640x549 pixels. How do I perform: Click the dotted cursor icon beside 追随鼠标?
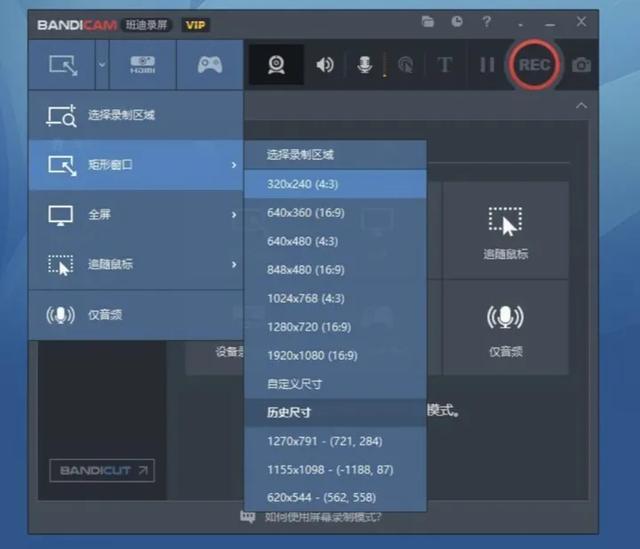tap(61, 265)
